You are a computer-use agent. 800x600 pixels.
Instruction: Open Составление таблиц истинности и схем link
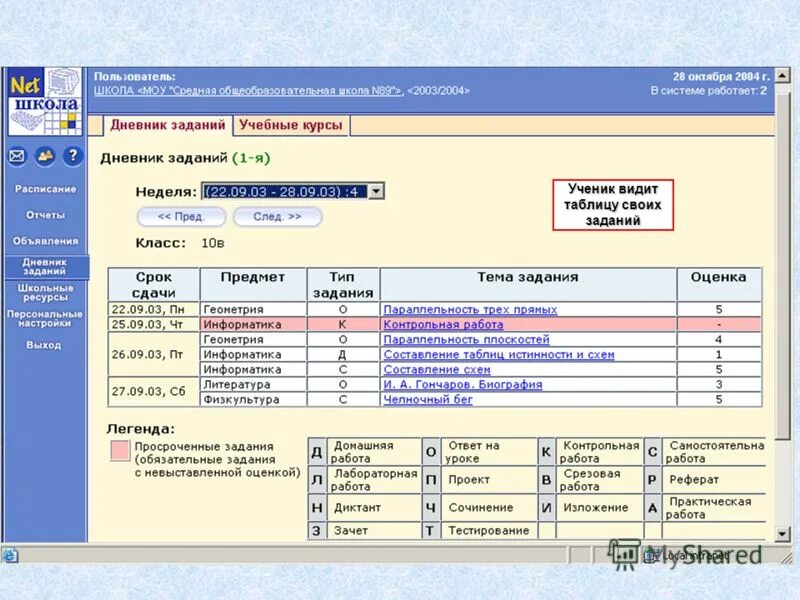pyautogui.click(x=498, y=354)
